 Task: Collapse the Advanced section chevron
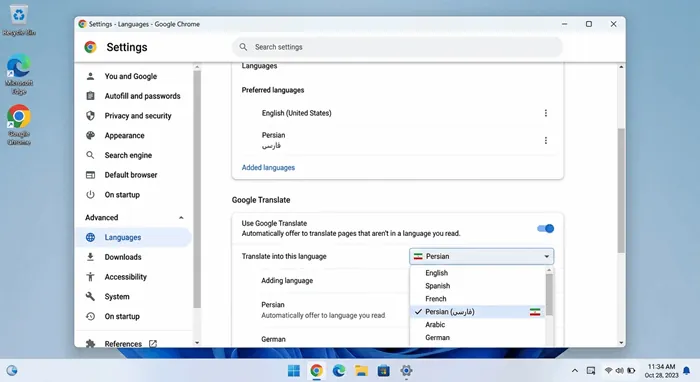pyautogui.click(x=181, y=218)
